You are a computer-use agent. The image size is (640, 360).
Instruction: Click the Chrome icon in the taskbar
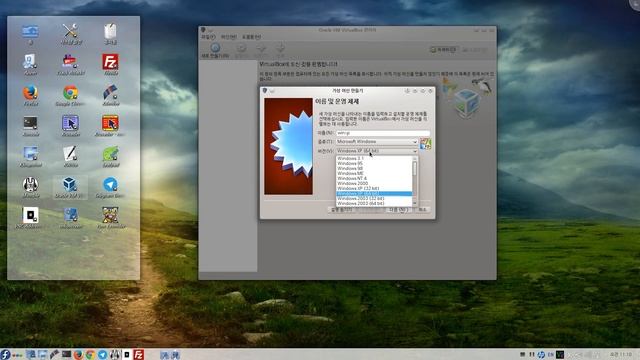click(x=90, y=354)
